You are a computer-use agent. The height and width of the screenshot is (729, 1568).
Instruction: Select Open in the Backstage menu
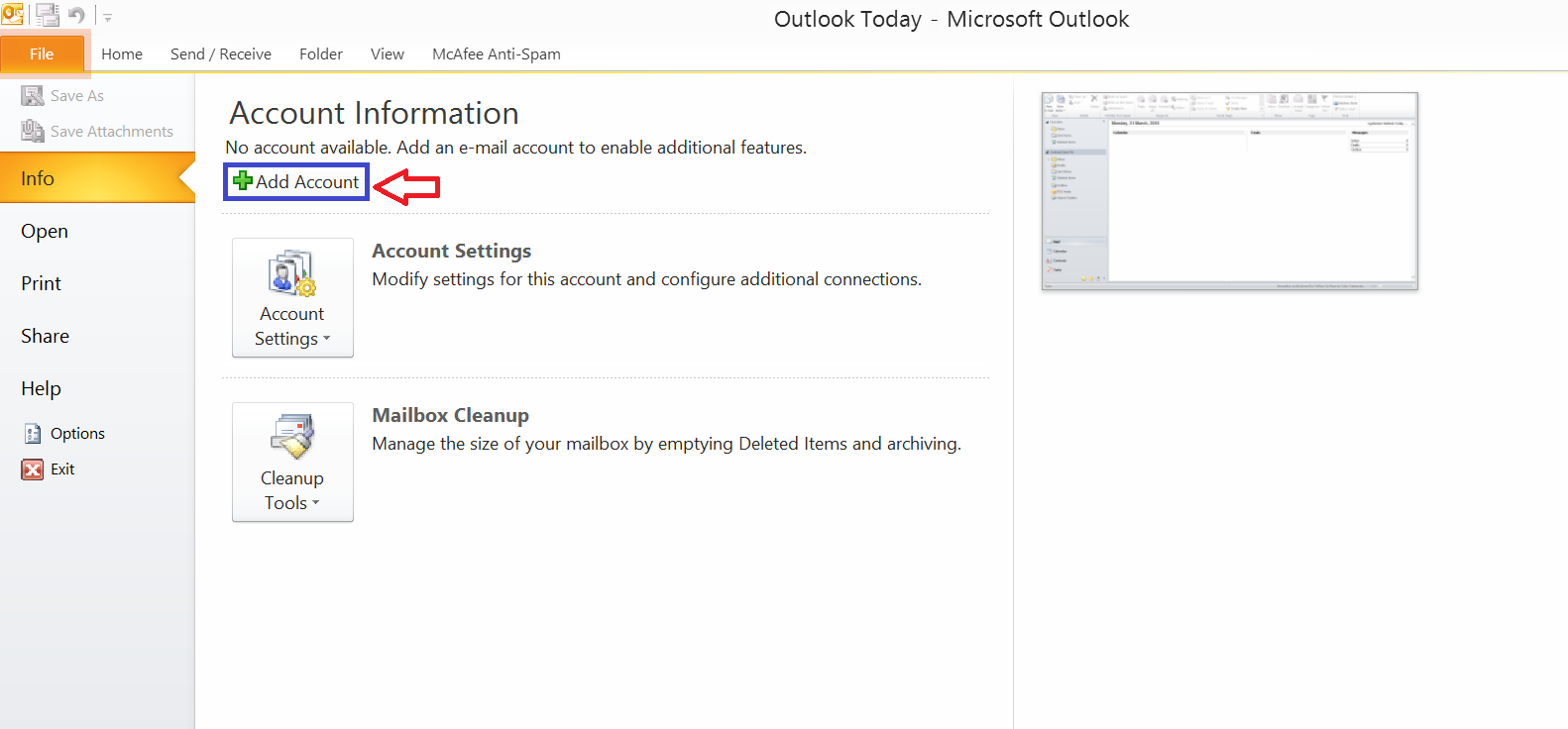[45, 231]
